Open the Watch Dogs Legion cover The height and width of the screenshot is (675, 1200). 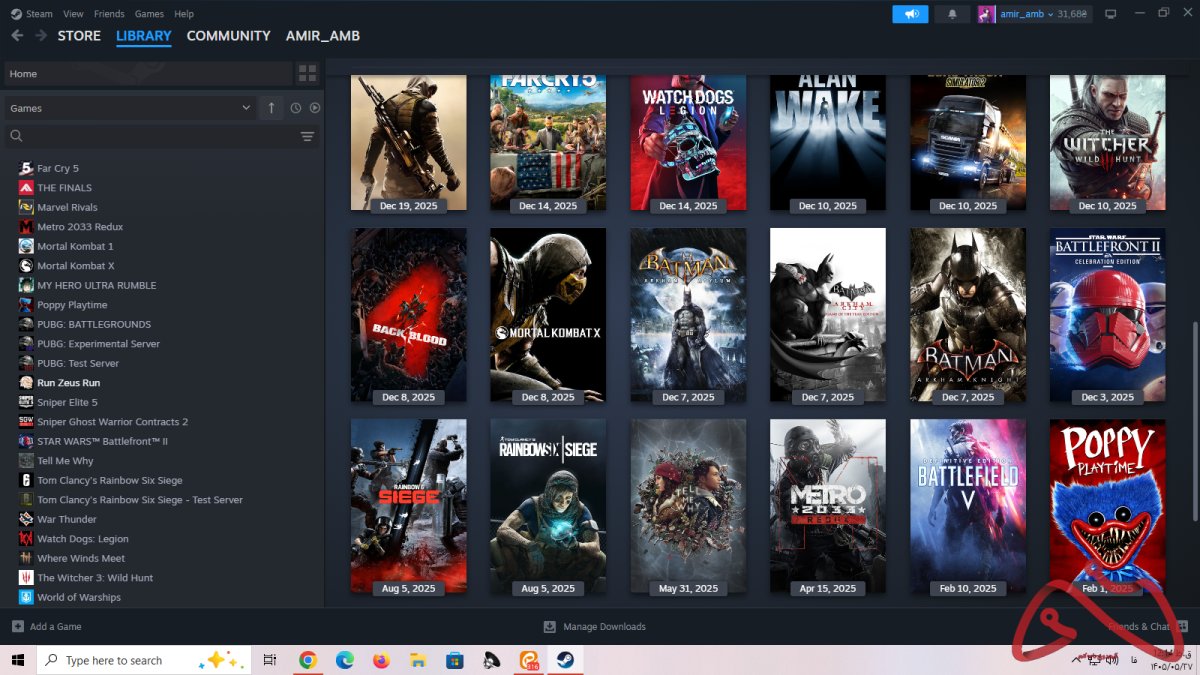tap(688, 142)
